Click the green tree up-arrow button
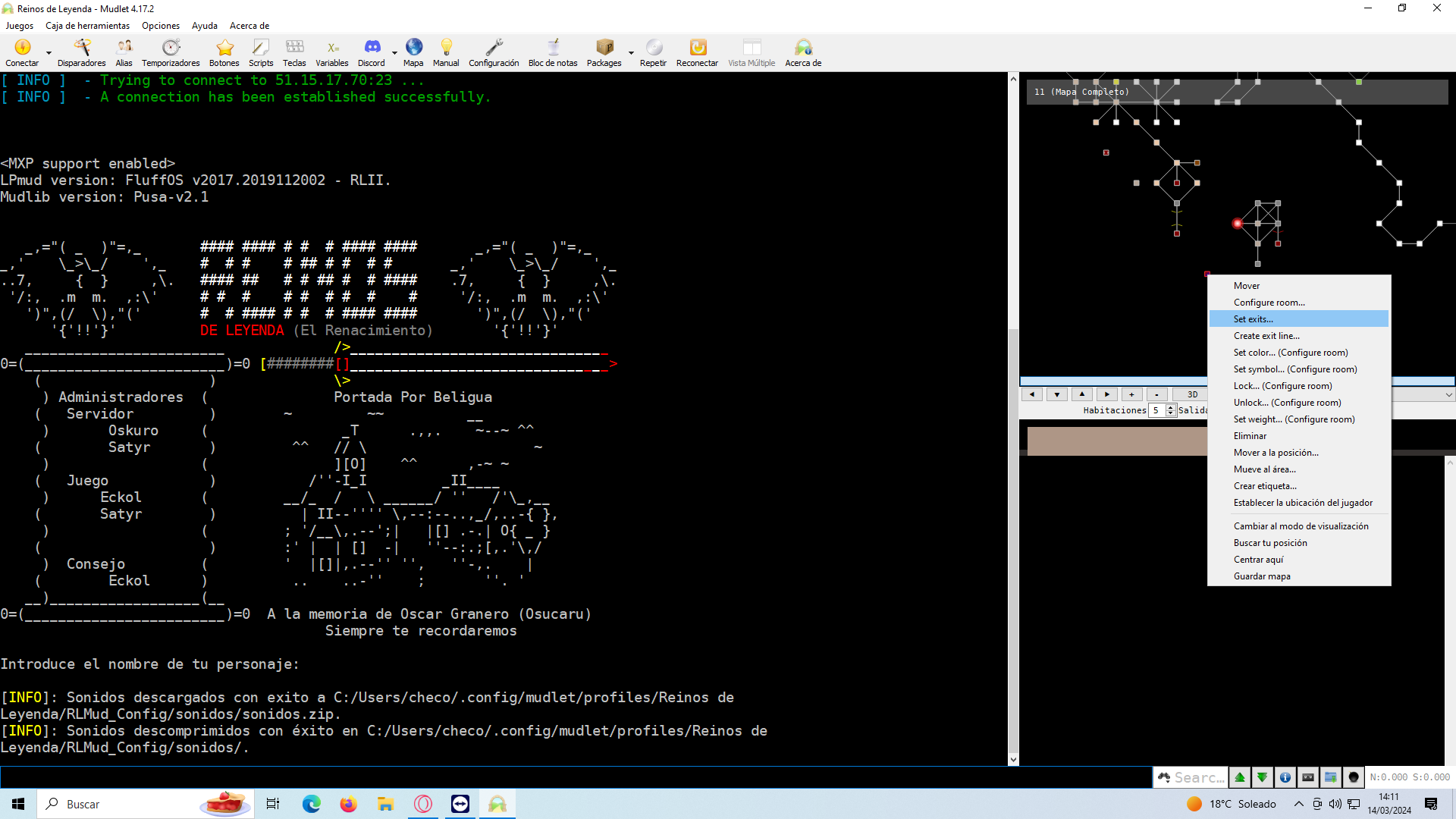Image resolution: width=1456 pixels, height=819 pixels. 1240,777
